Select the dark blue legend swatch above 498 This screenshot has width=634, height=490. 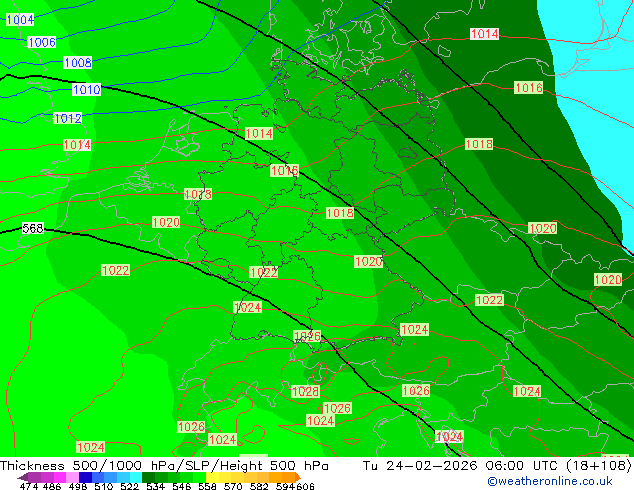click(x=85, y=477)
